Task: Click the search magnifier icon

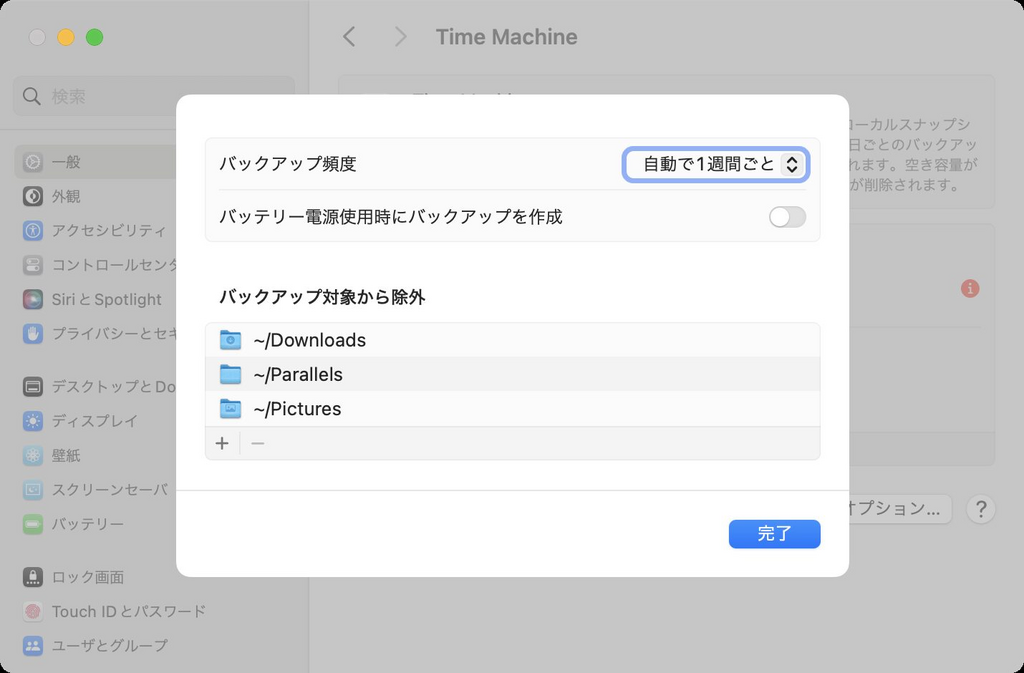Action: coord(31,97)
